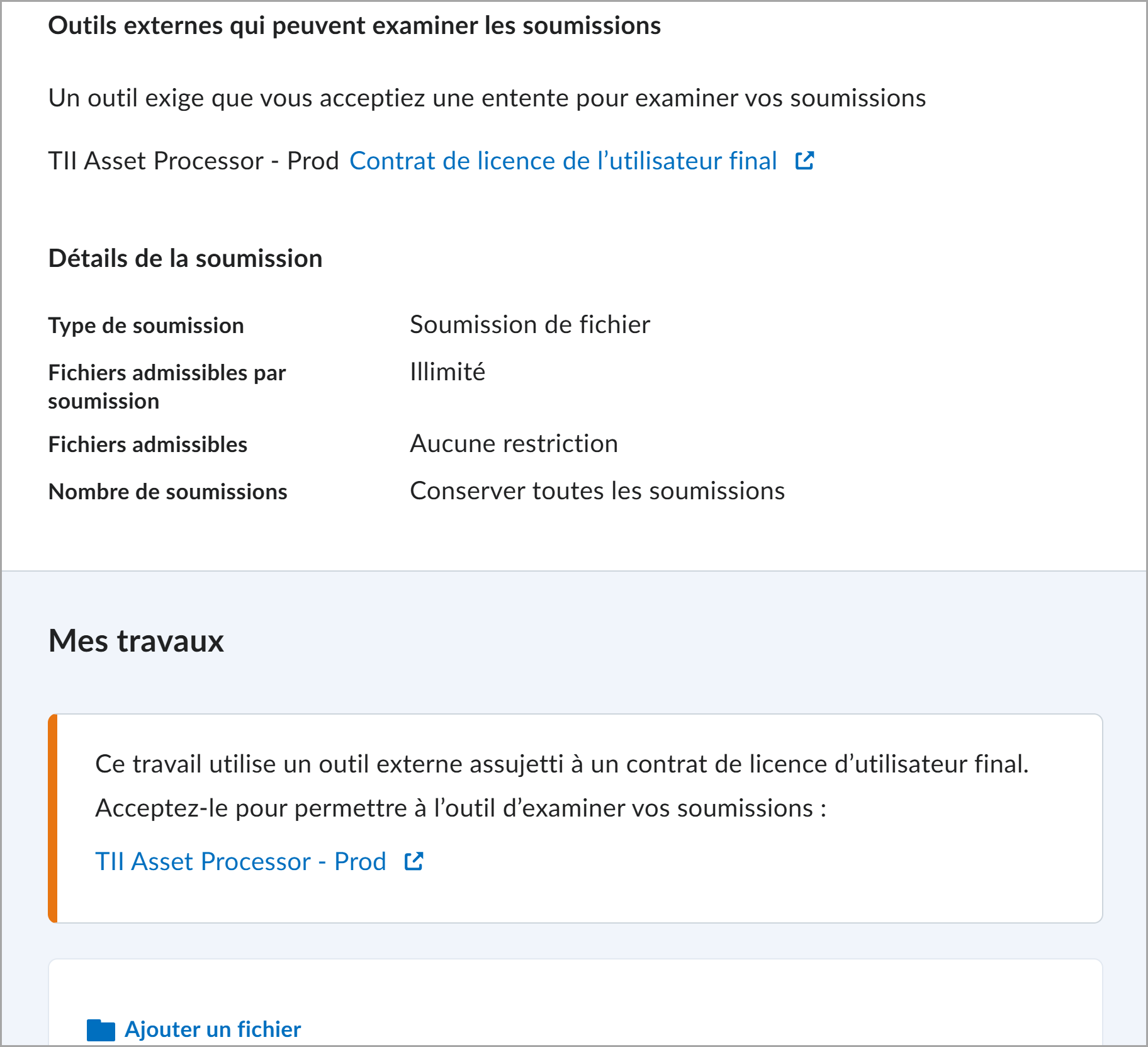
Task: Click the Aucune restriction text
Action: pos(514,443)
